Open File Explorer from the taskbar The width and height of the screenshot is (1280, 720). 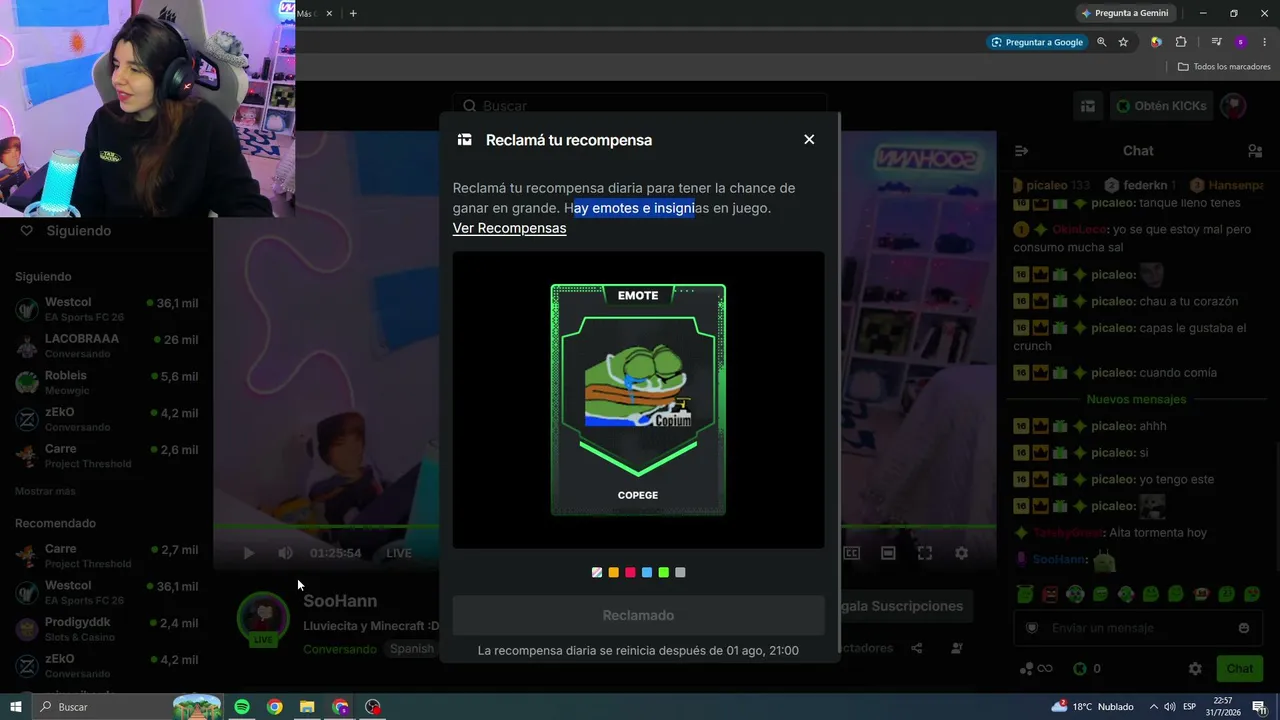click(x=307, y=707)
